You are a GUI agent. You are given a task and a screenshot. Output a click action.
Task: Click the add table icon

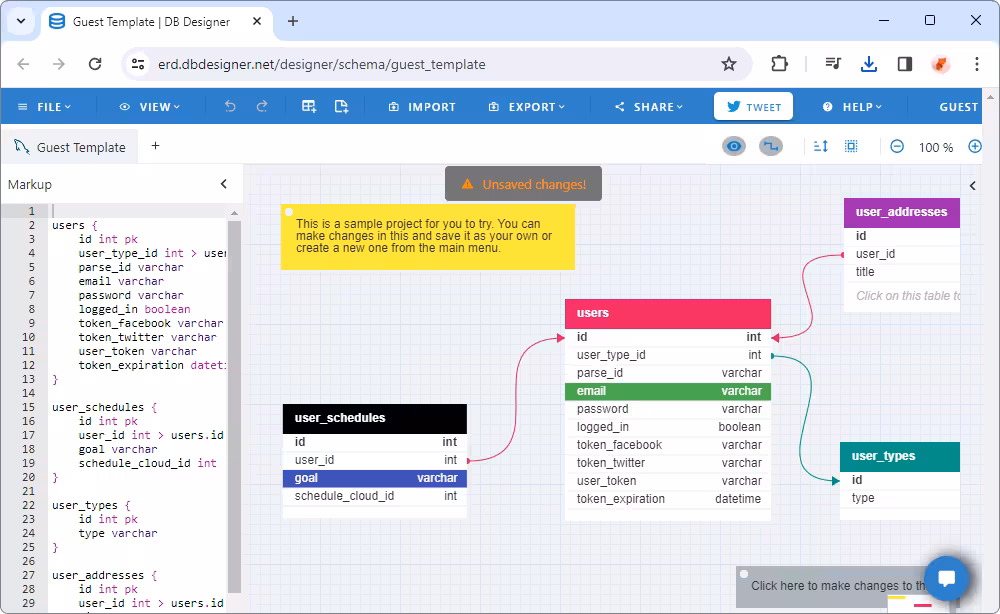309,106
